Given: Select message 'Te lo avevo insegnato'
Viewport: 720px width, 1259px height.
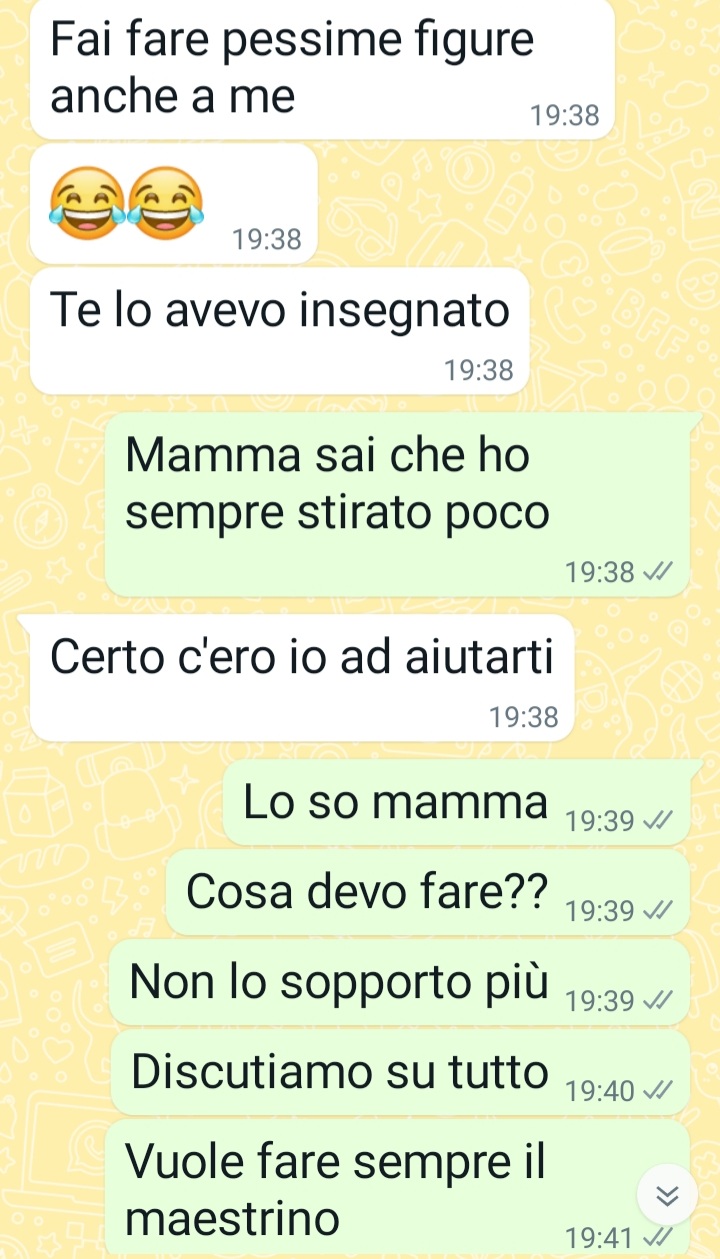Looking at the screenshot, I should (279, 331).
